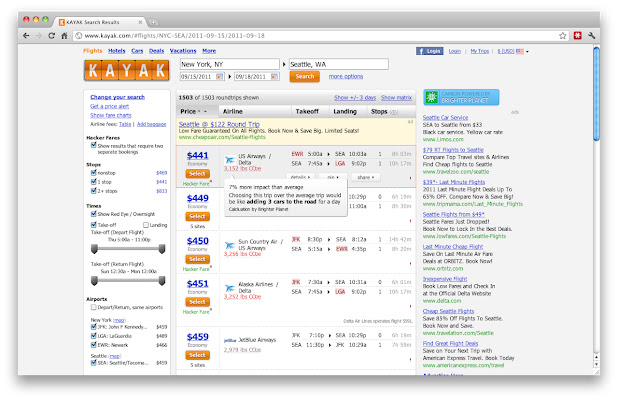This screenshot has width=618, height=400.
Task: Select the $441 flight
Action: click(197, 174)
